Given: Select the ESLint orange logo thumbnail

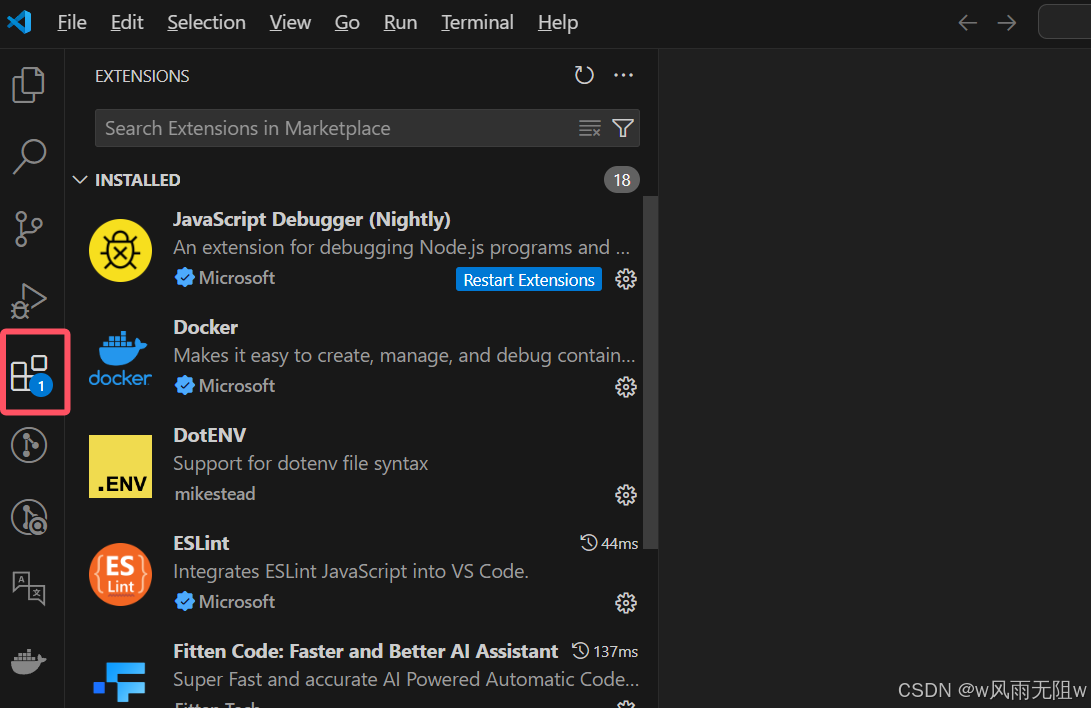Looking at the screenshot, I should tap(120, 574).
